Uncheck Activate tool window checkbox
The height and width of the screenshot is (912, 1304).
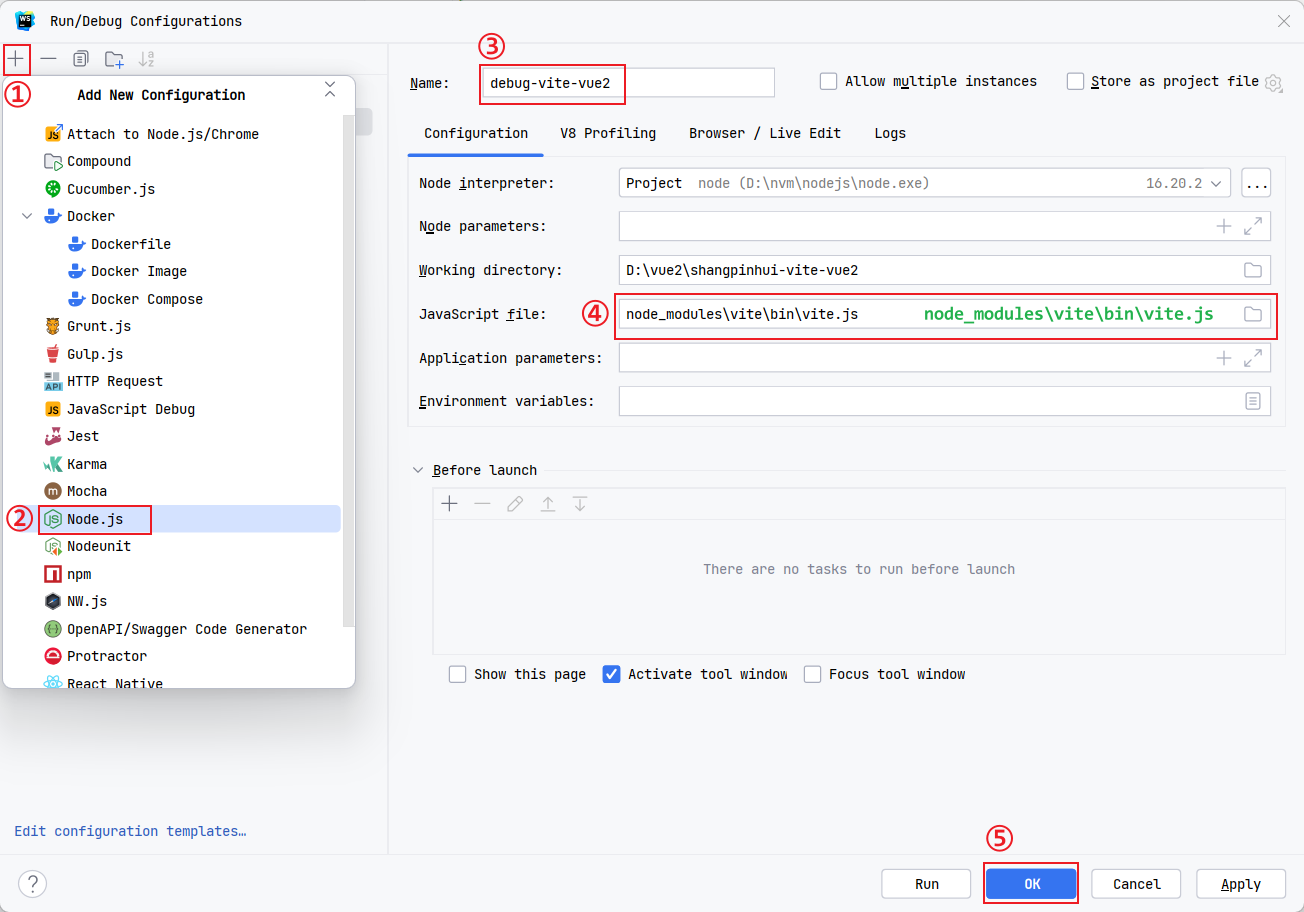tap(612, 674)
